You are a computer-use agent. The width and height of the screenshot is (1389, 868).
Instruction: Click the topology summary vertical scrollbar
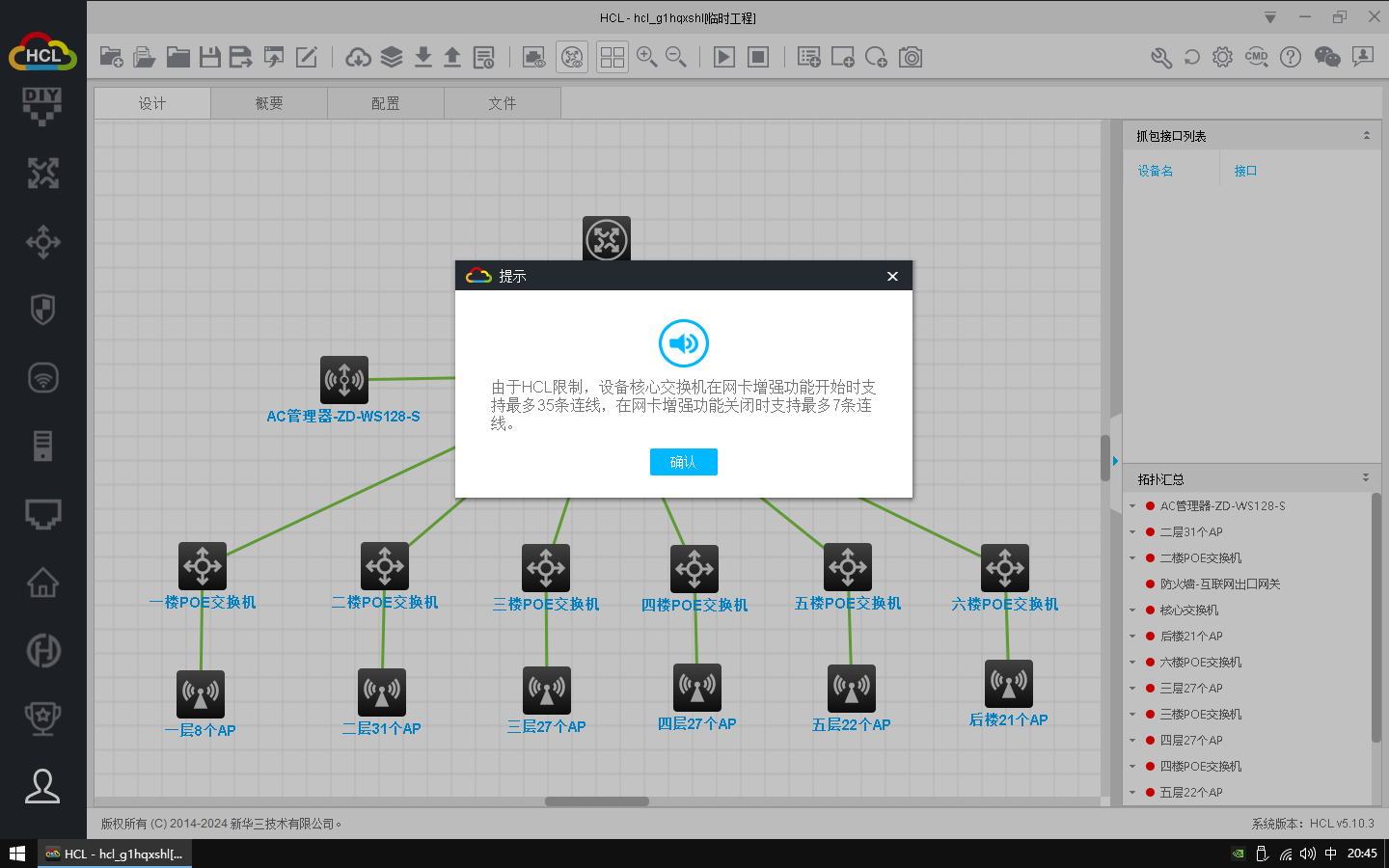[x=1375, y=617]
